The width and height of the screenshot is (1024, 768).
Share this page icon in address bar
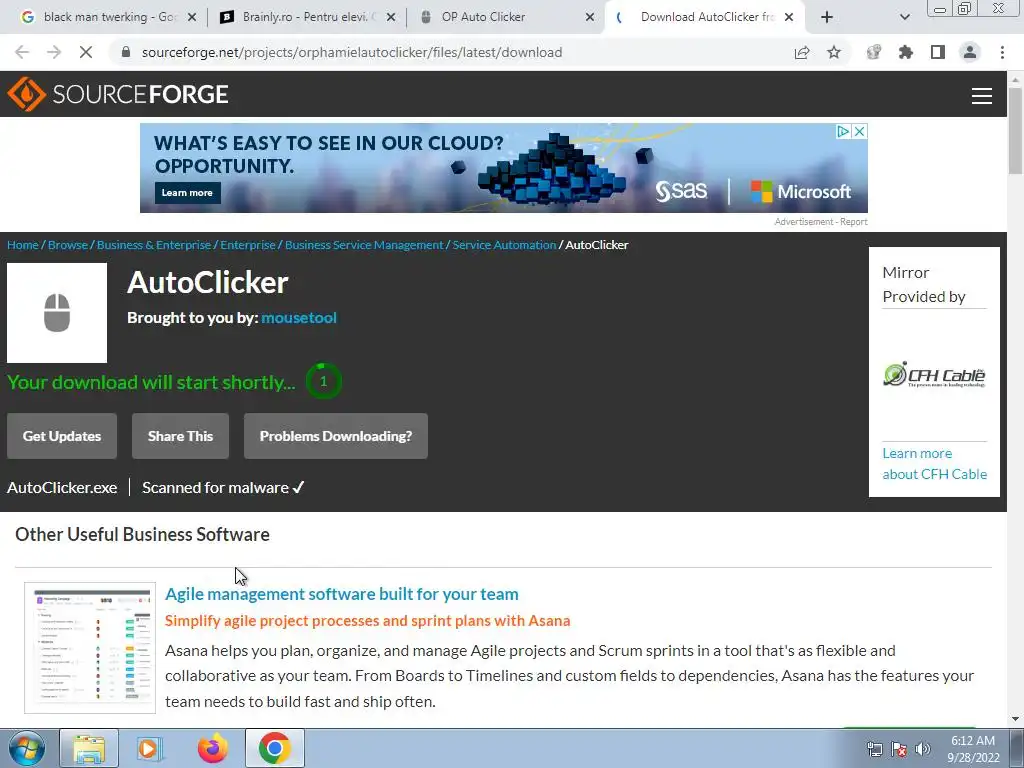tap(802, 52)
